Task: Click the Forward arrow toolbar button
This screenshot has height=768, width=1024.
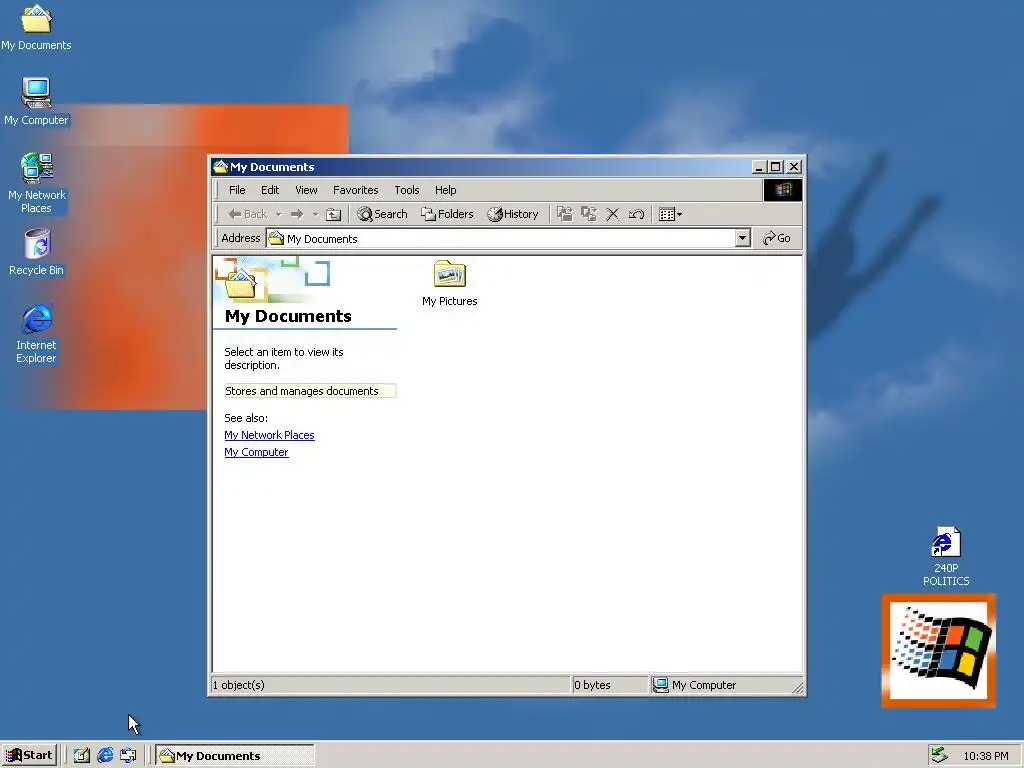Action: (297, 214)
